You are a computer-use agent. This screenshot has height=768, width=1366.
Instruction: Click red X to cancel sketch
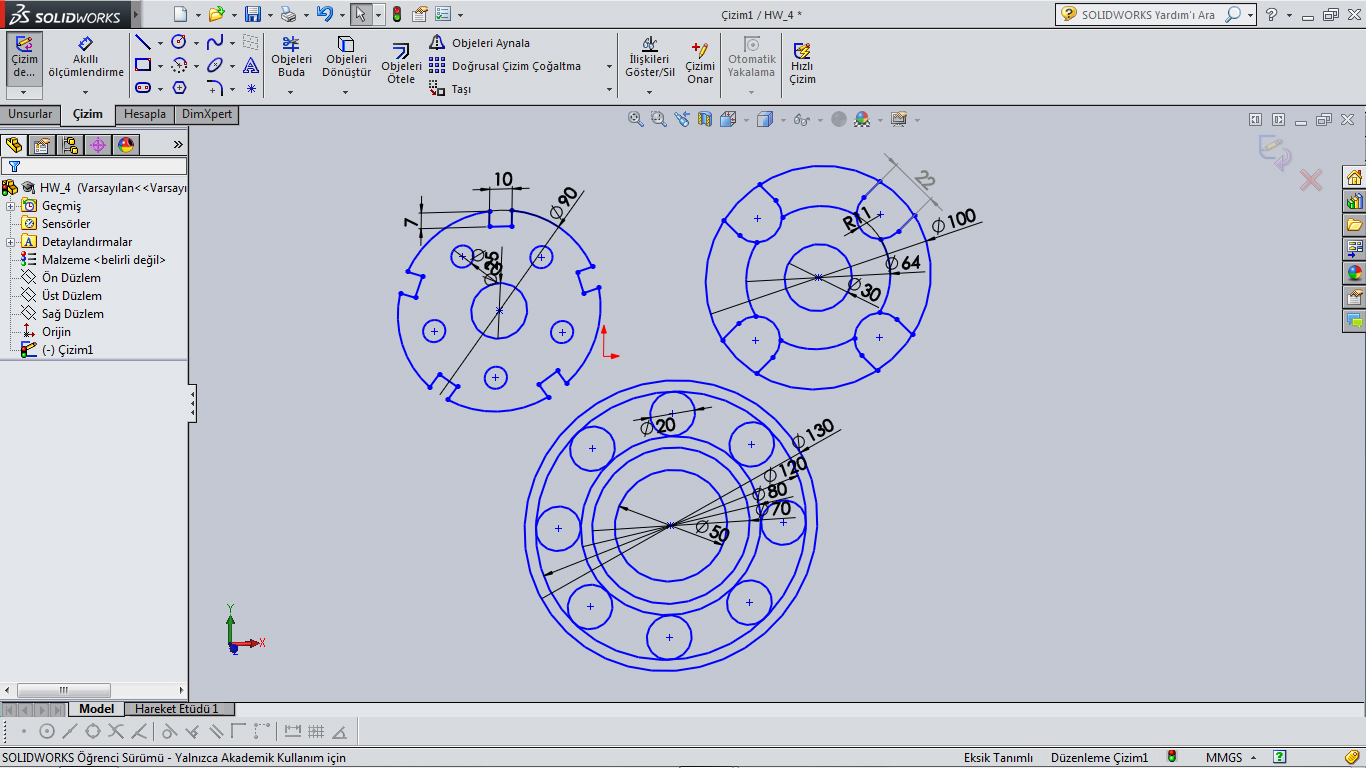pos(1310,180)
